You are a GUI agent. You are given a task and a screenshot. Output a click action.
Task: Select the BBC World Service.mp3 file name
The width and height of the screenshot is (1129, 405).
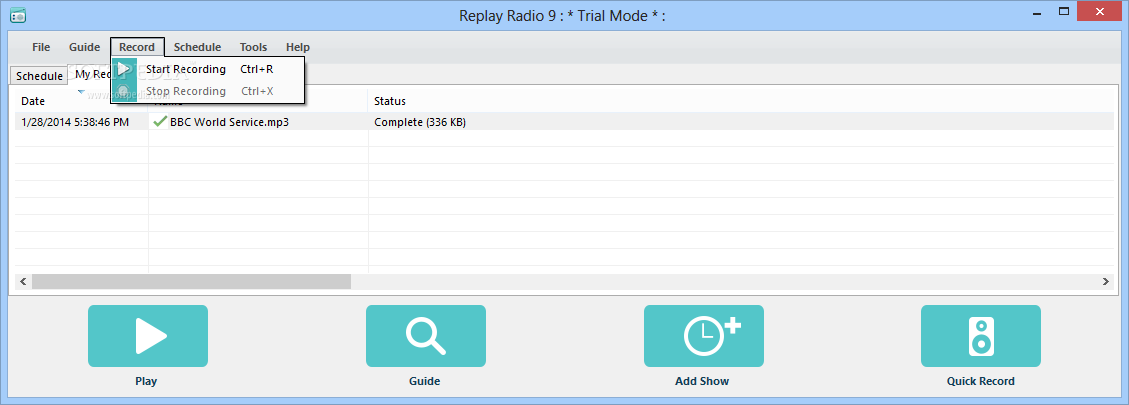click(229, 122)
